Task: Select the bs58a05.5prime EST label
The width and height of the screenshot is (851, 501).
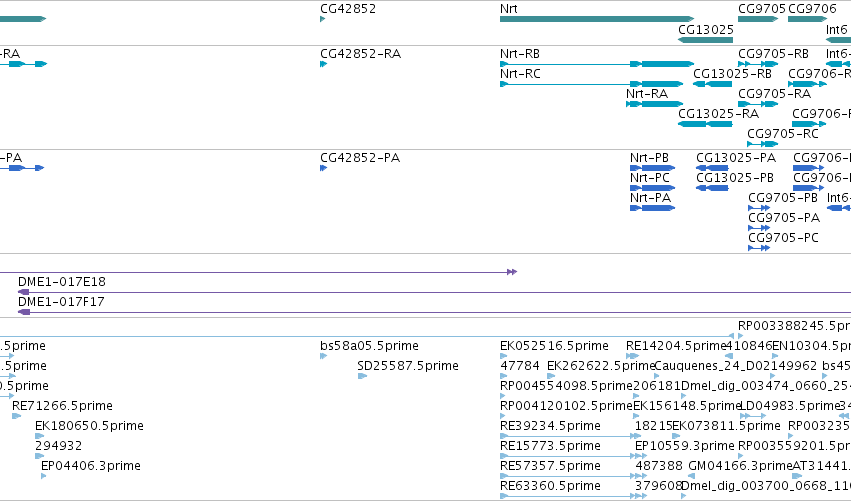Action: (x=369, y=346)
